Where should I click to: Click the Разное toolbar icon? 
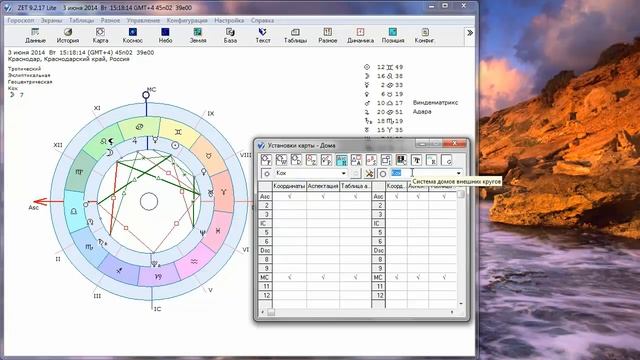[x=328, y=36]
